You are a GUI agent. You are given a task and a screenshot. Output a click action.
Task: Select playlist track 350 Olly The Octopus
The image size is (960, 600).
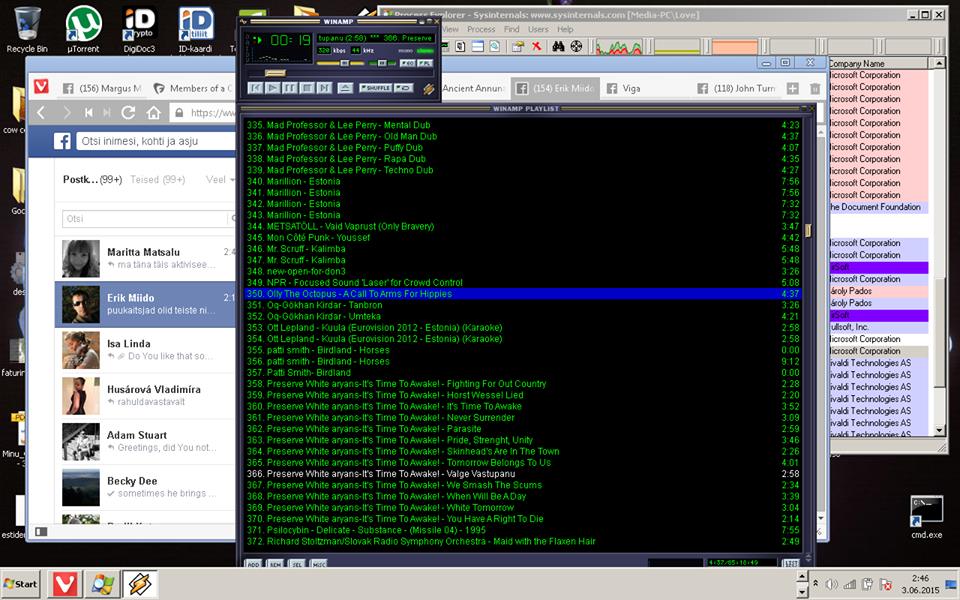point(522,294)
